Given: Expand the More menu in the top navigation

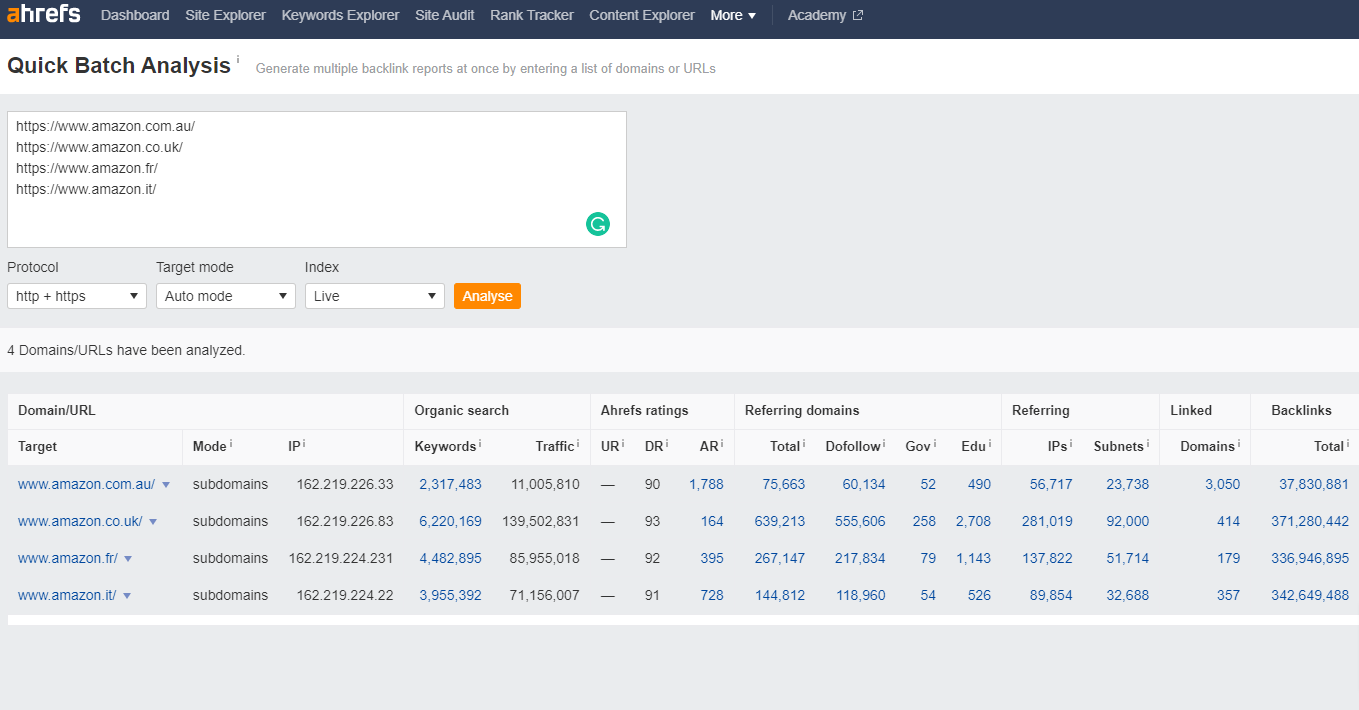Looking at the screenshot, I should point(733,15).
